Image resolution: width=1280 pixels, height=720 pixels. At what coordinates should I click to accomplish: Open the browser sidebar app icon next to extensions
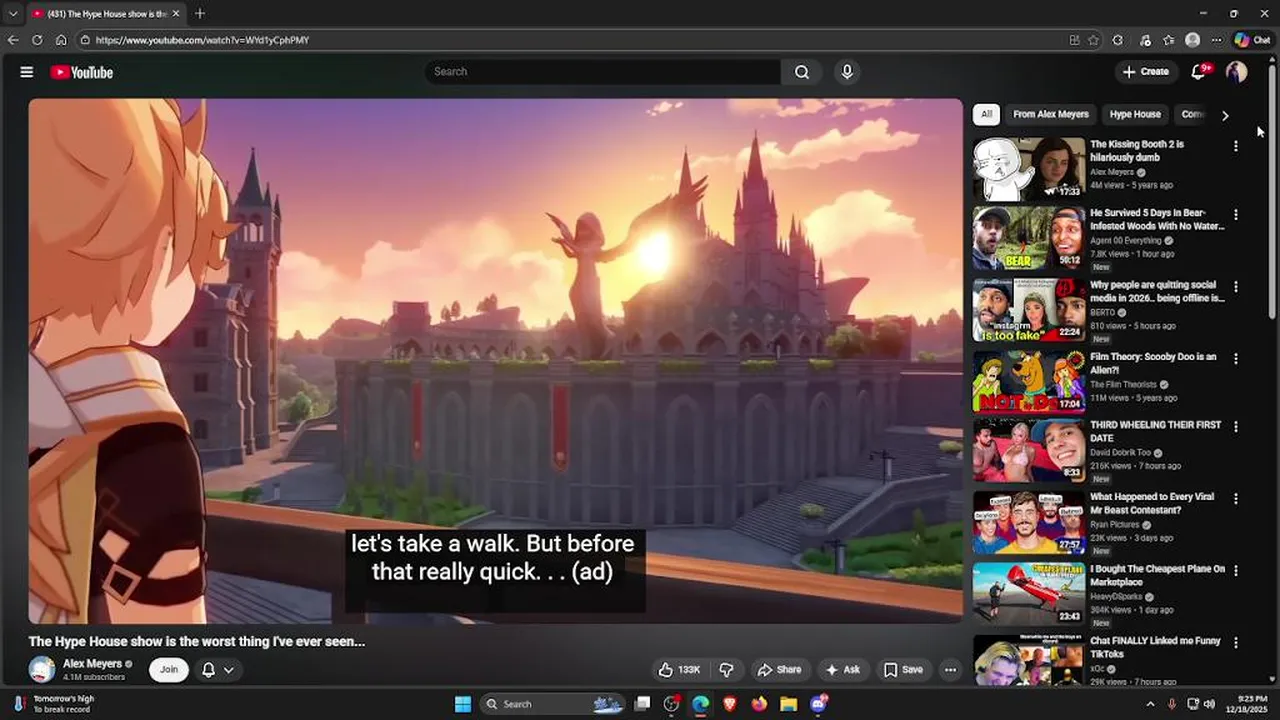click(1145, 40)
